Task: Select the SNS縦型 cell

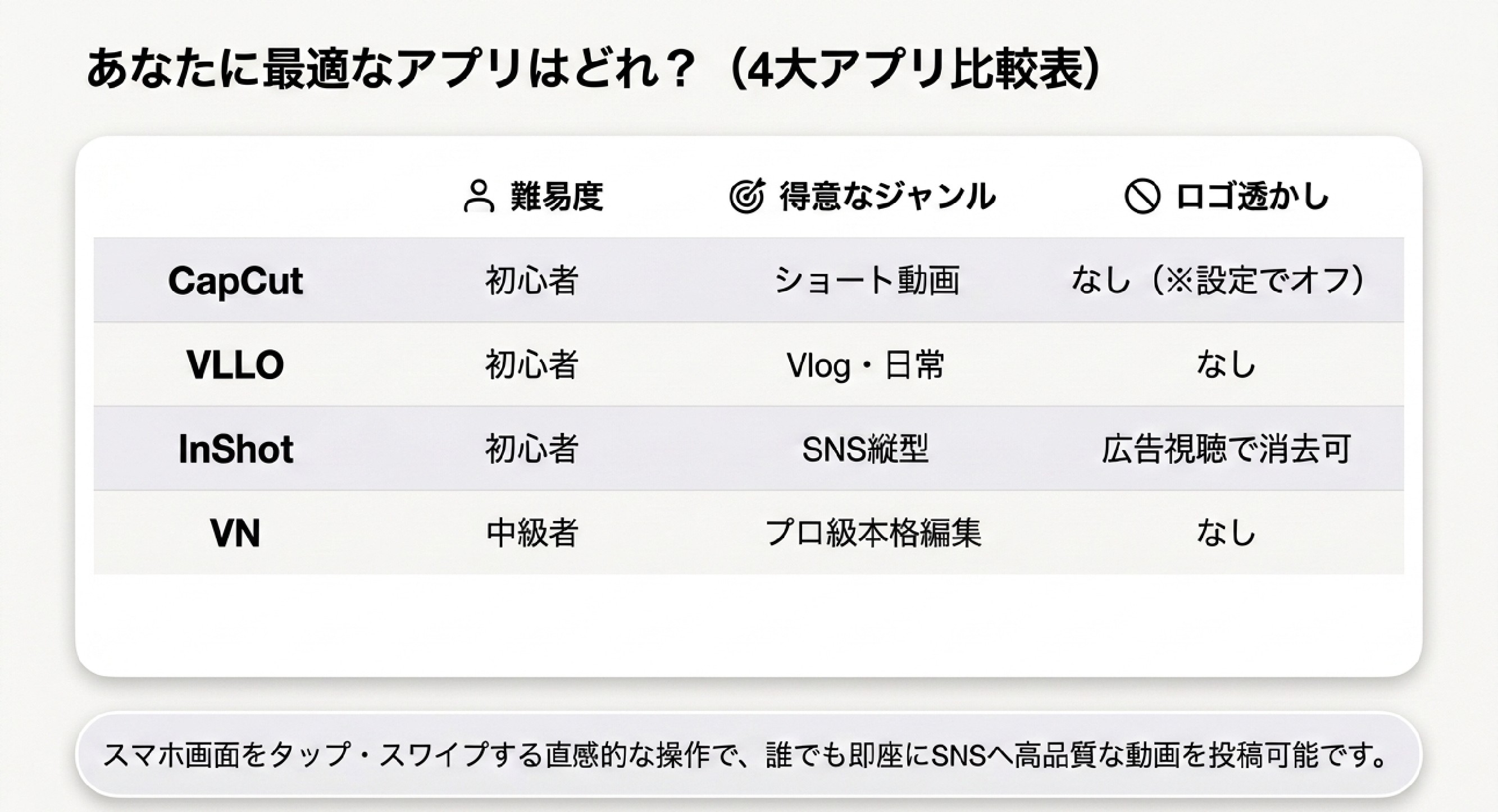Action: pyautogui.click(x=866, y=449)
